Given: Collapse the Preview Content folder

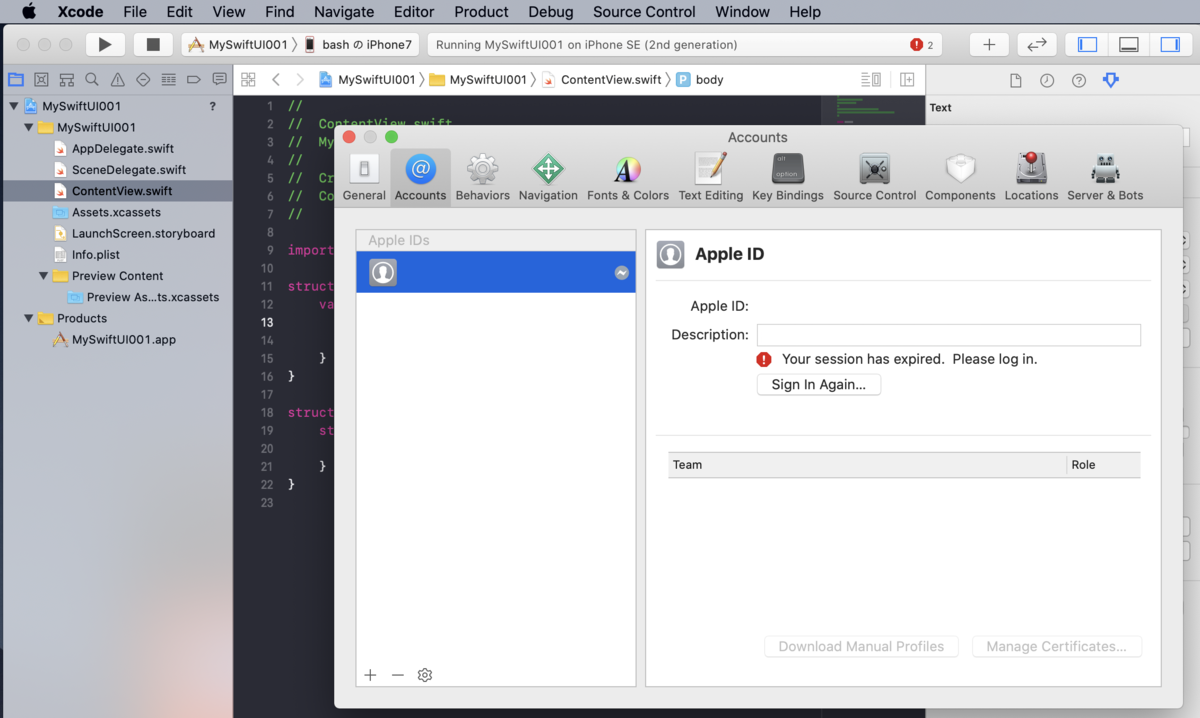Looking at the screenshot, I should click(x=43, y=276).
